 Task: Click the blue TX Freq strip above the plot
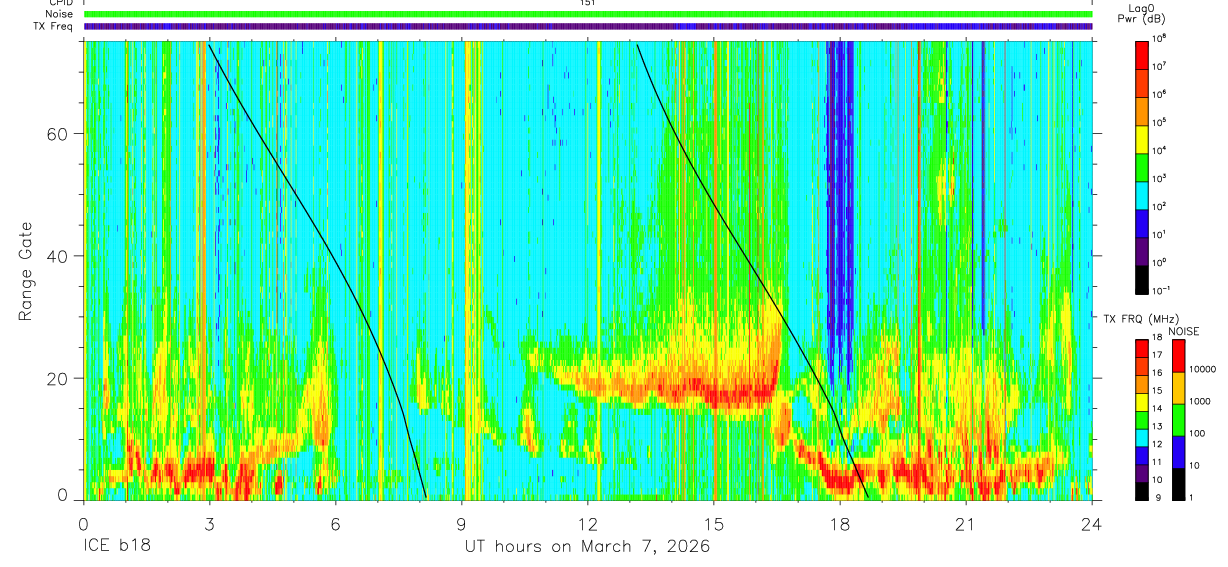(587, 26)
